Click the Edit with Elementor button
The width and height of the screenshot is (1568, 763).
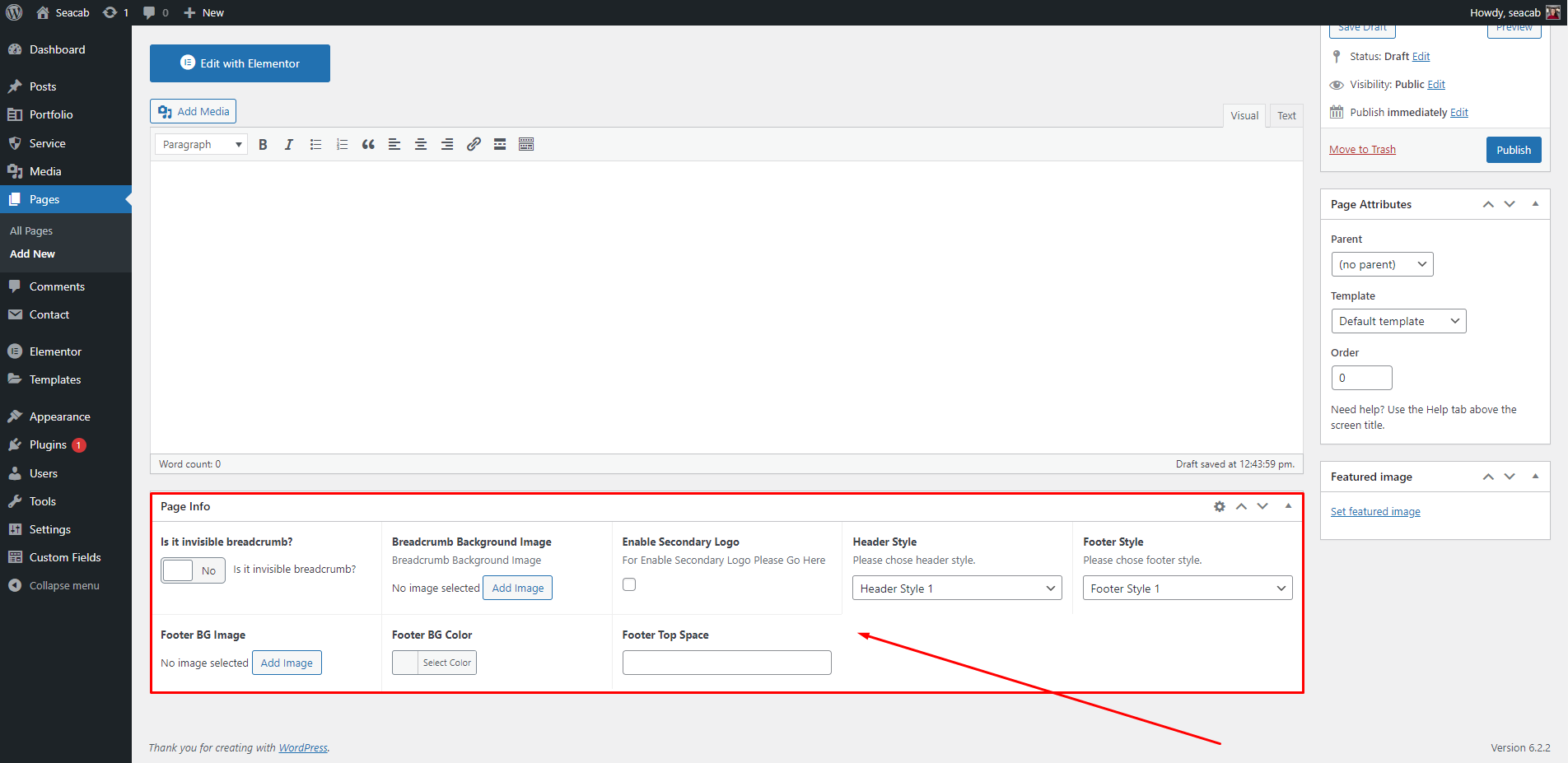pos(240,63)
